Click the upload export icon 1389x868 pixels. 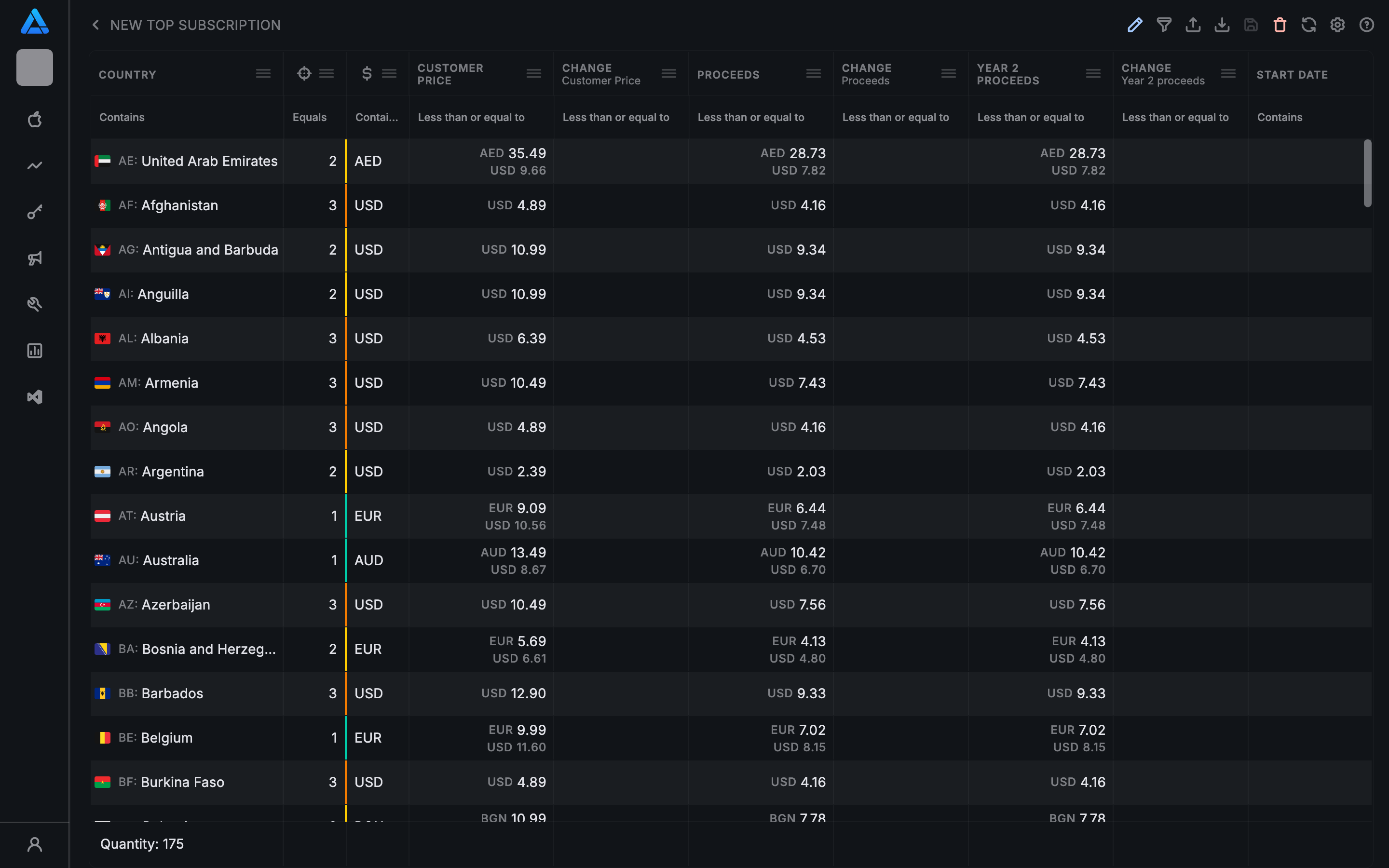click(x=1193, y=25)
